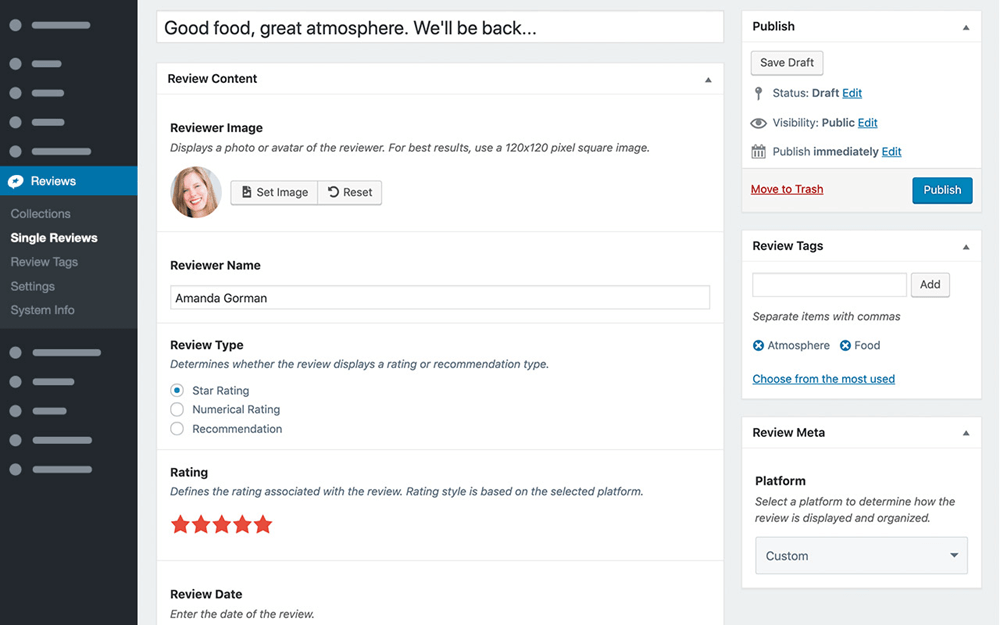
Task: Click the third rating star
Action: (x=222, y=524)
